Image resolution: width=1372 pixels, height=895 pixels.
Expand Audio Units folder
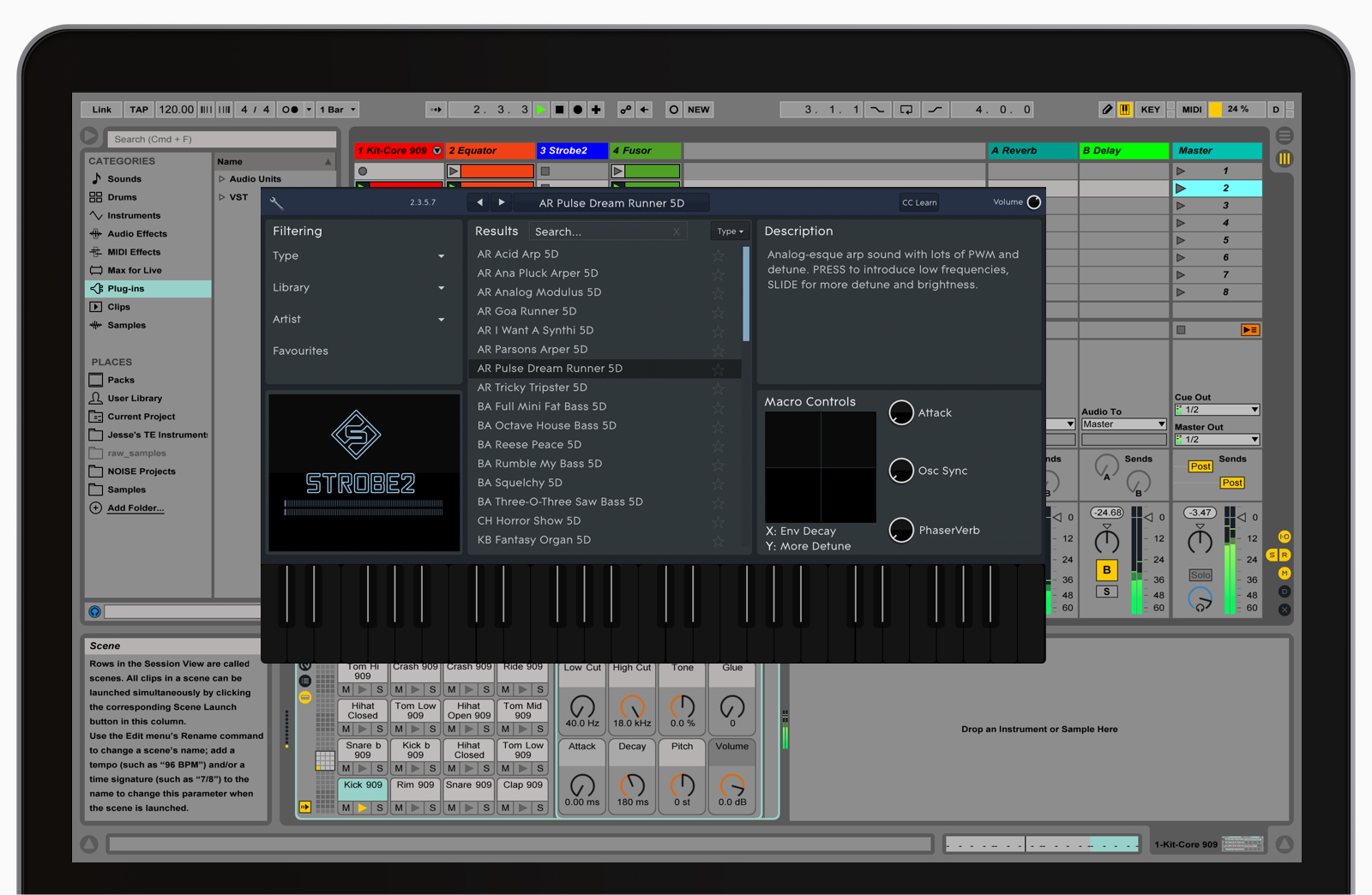pyautogui.click(x=222, y=179)
